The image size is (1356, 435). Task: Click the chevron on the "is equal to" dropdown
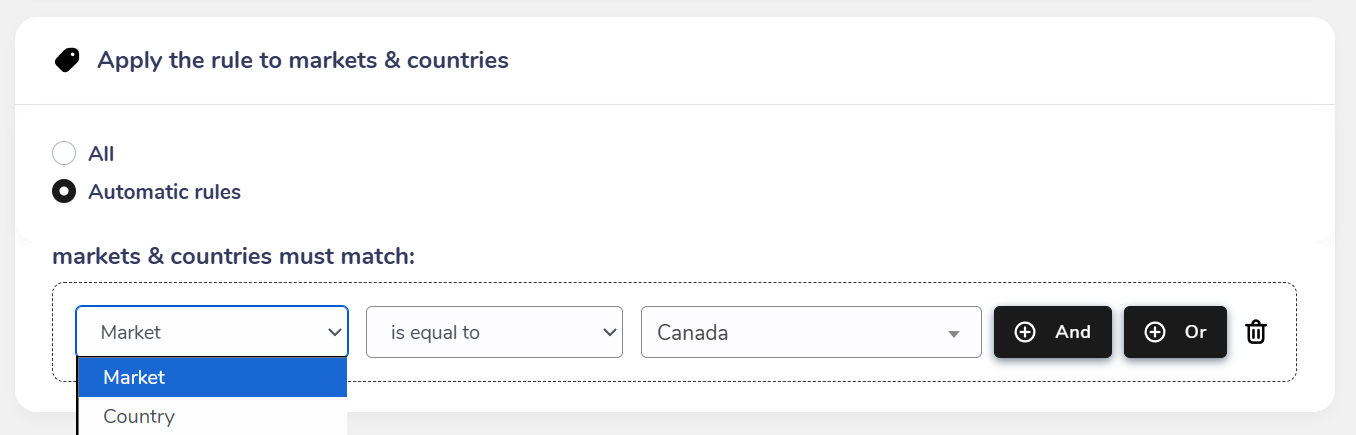(x=608, y=332)
